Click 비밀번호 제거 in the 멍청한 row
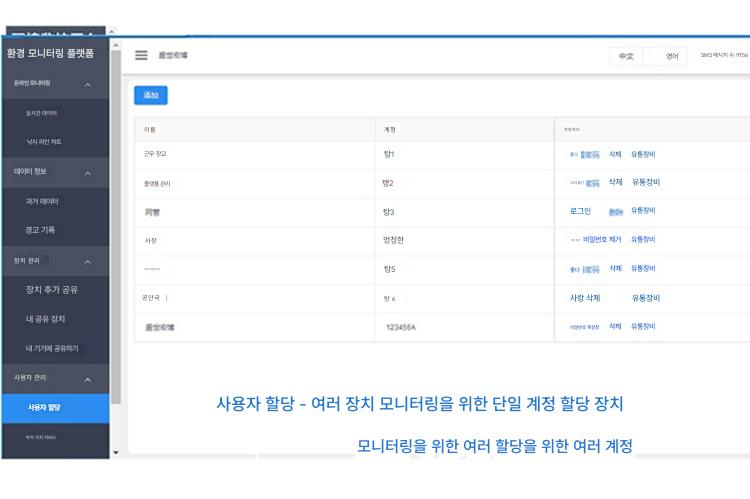Screen dimensions: 750x499 tap(602, 240)
